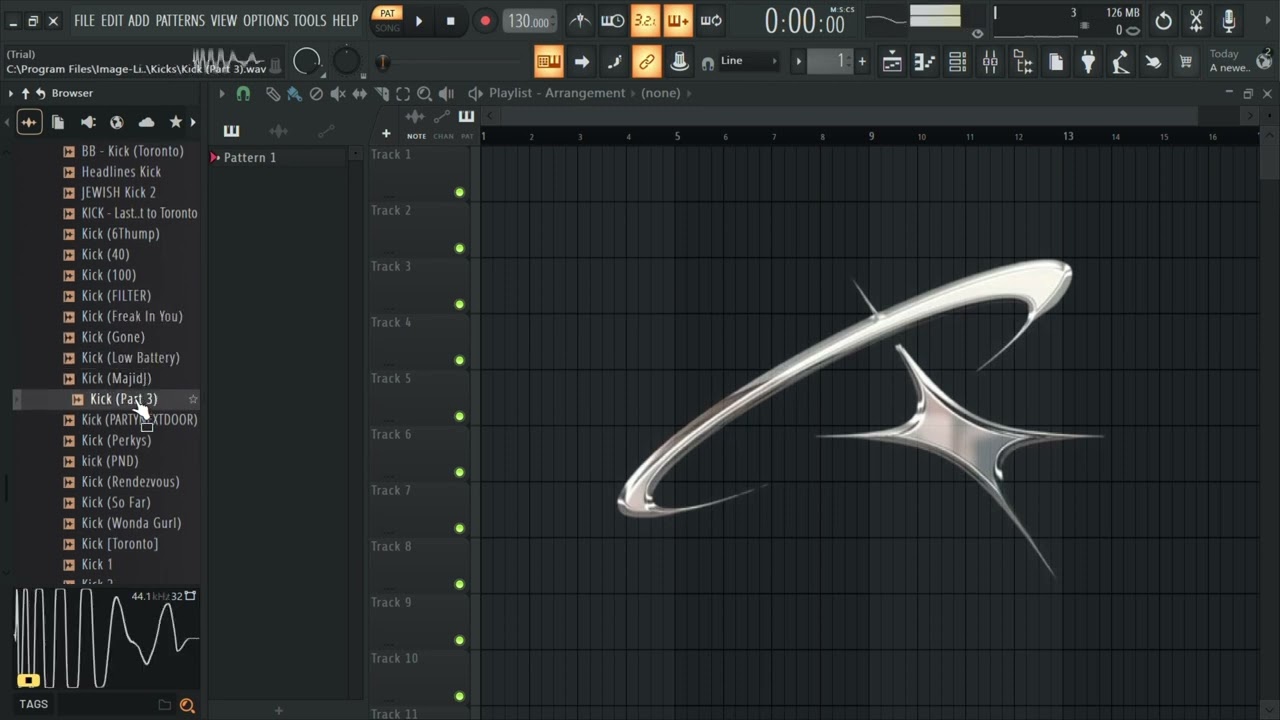Select the playlist Slice tool

tap(381, 93)
